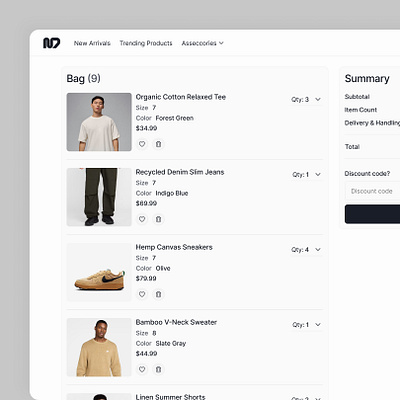Expand the Accessories menu
400x400 pixels.
(202, 43)
